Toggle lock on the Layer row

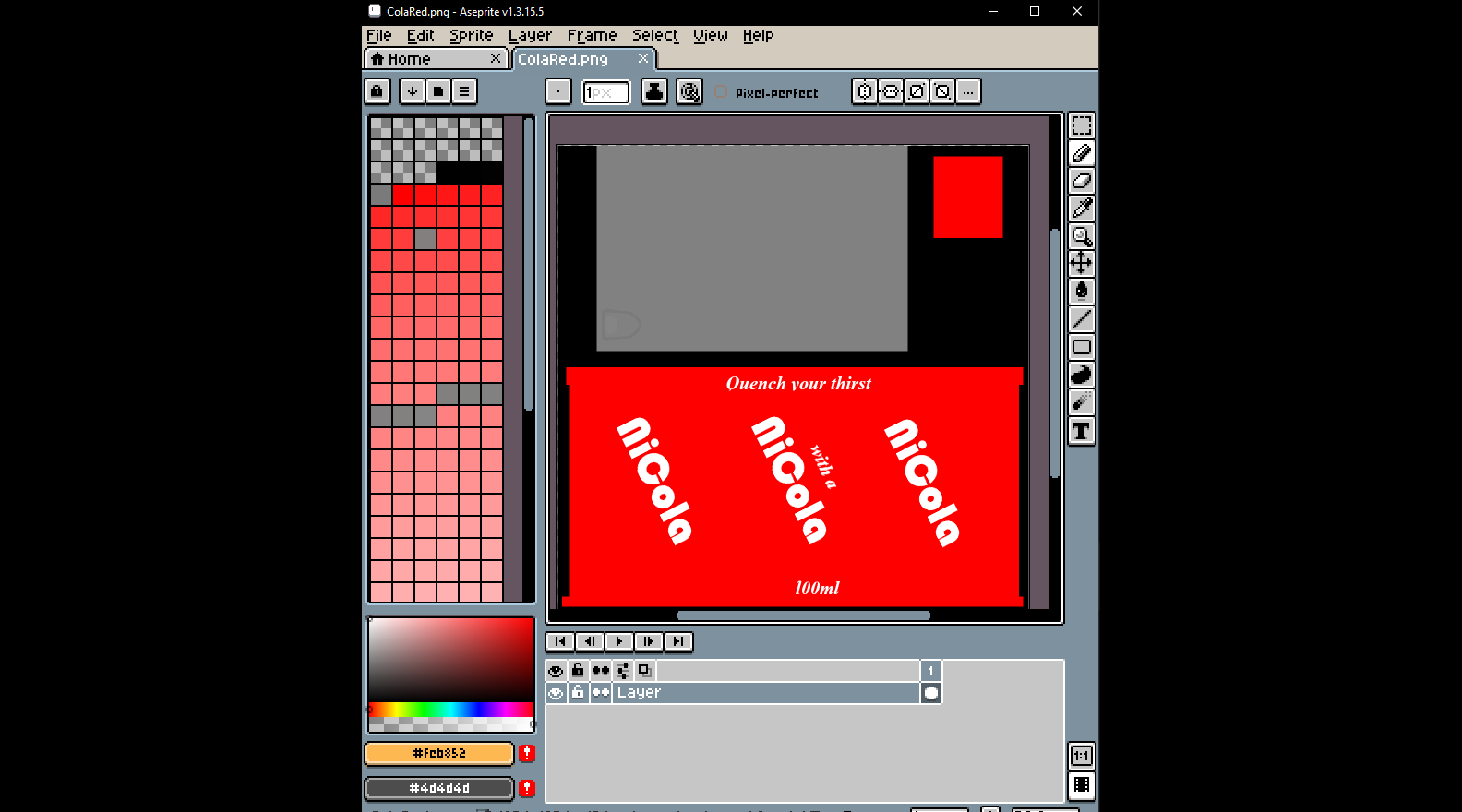(x=578, y=693)
